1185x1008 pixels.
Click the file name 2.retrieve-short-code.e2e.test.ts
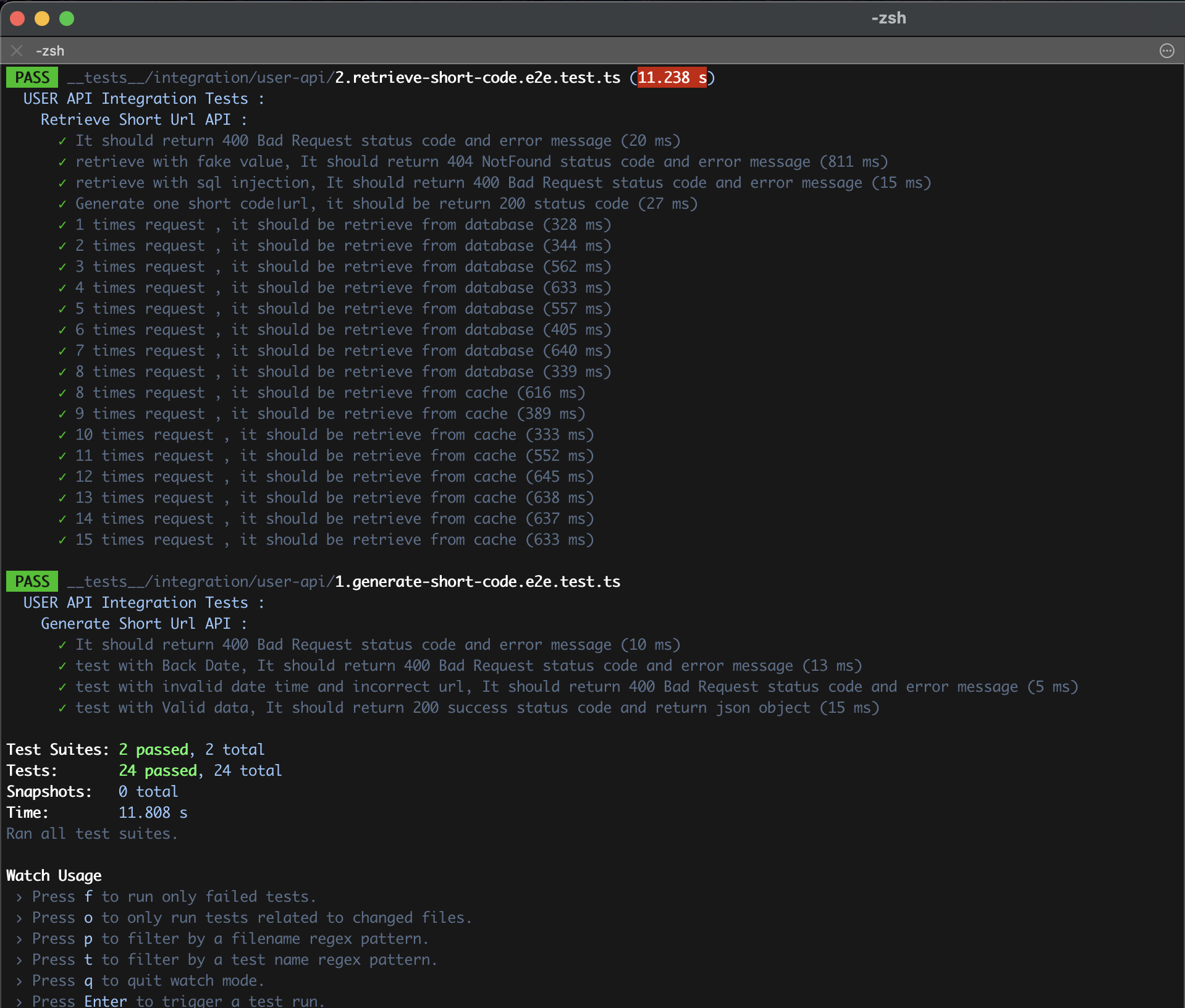tap(478, 77)
